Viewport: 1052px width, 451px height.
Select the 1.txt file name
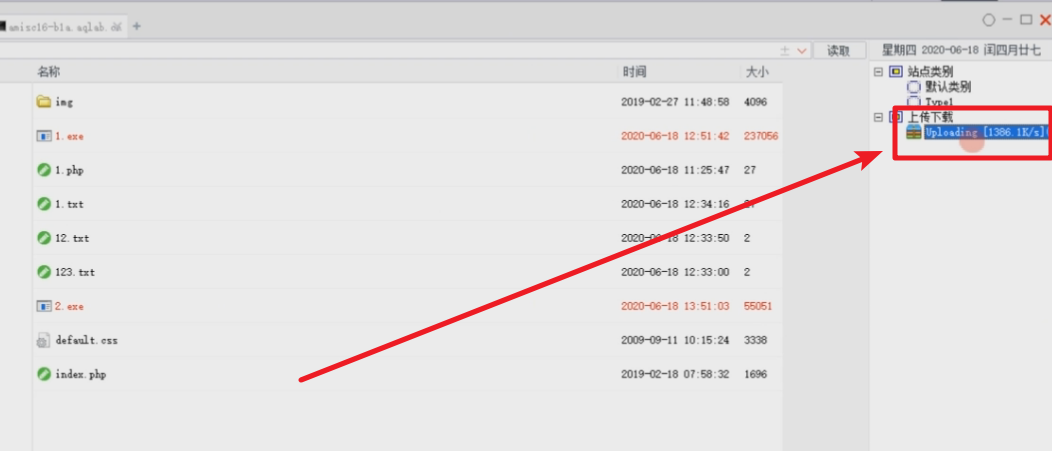[69, 204]
